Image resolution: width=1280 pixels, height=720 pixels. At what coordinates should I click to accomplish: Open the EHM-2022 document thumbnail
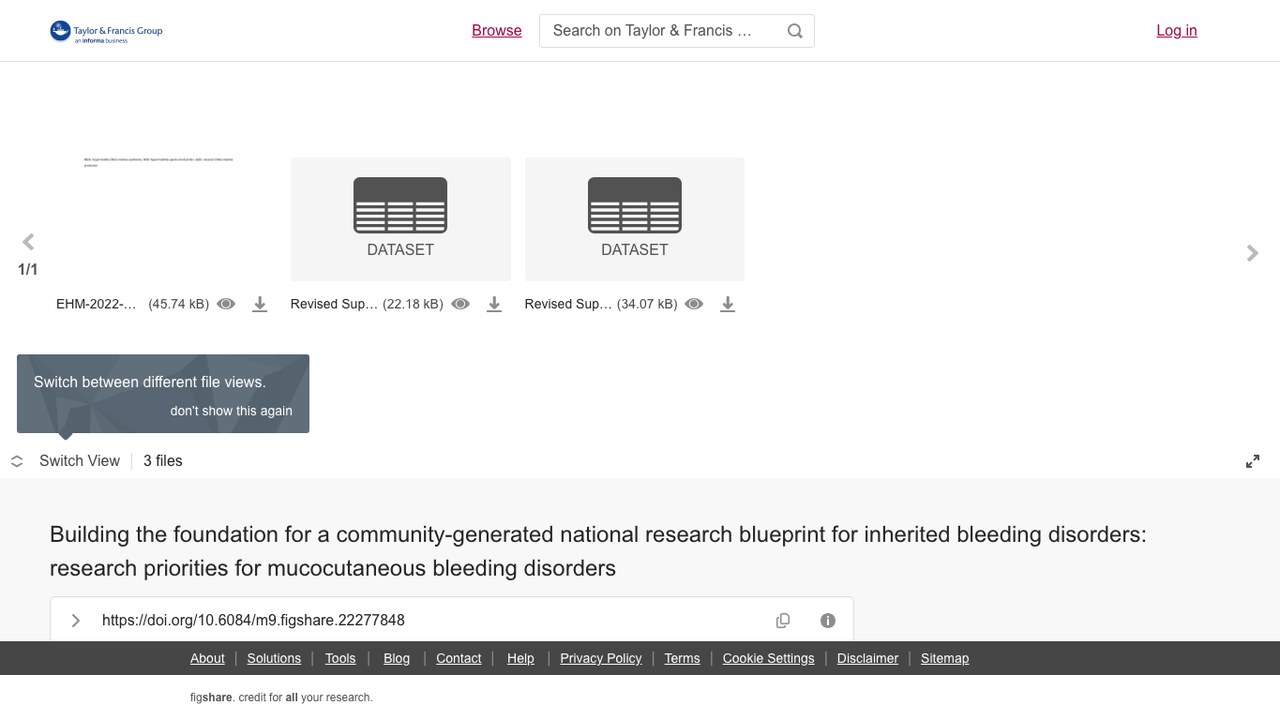click(x=166, y=219)
